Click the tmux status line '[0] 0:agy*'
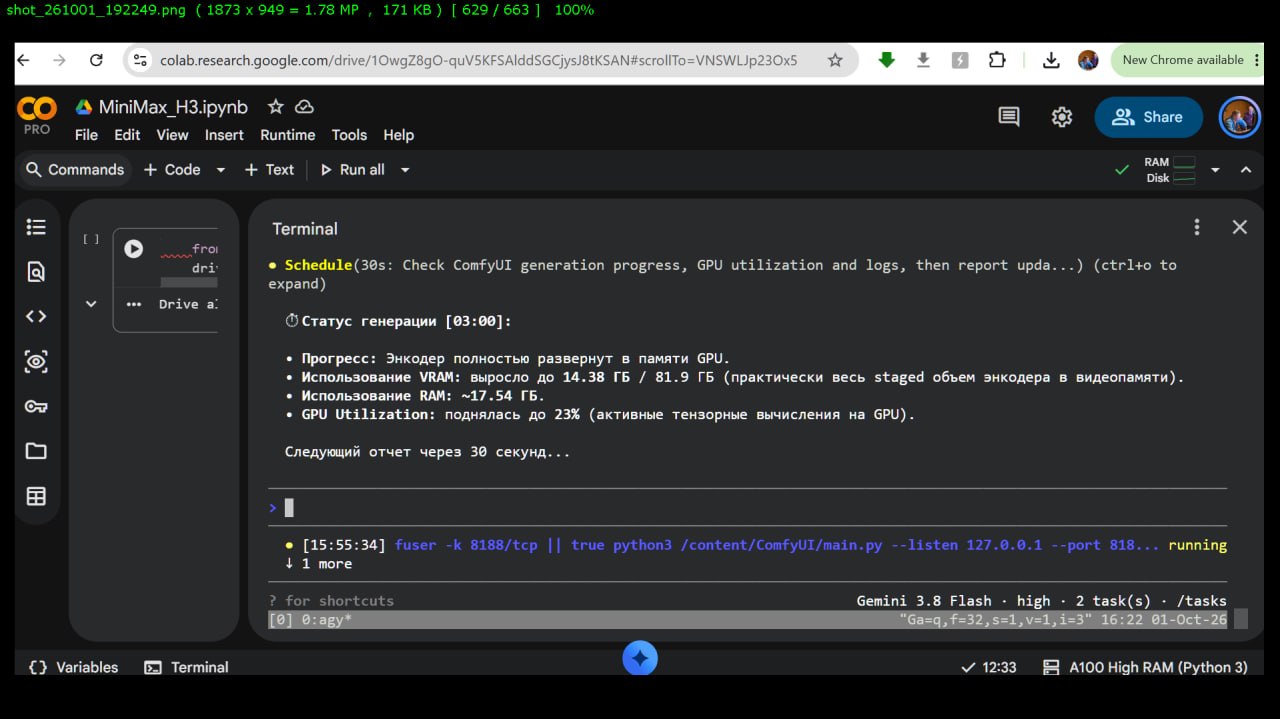 [x=310, y=620]
